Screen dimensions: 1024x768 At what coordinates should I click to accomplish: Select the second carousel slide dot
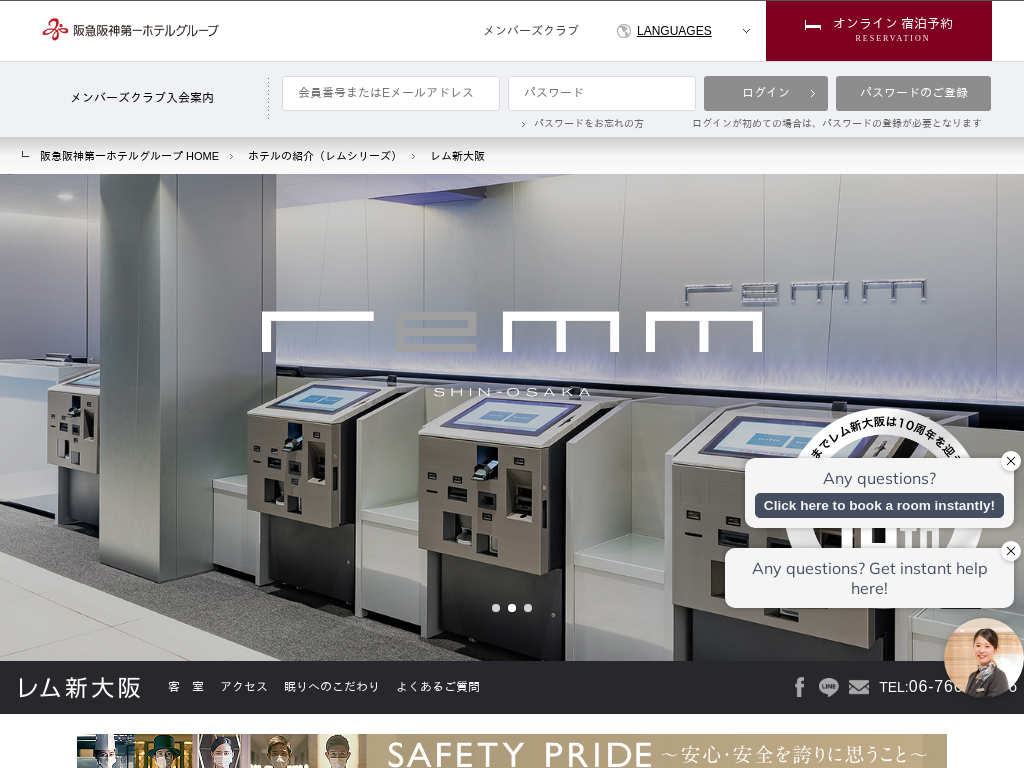[512, 608]
